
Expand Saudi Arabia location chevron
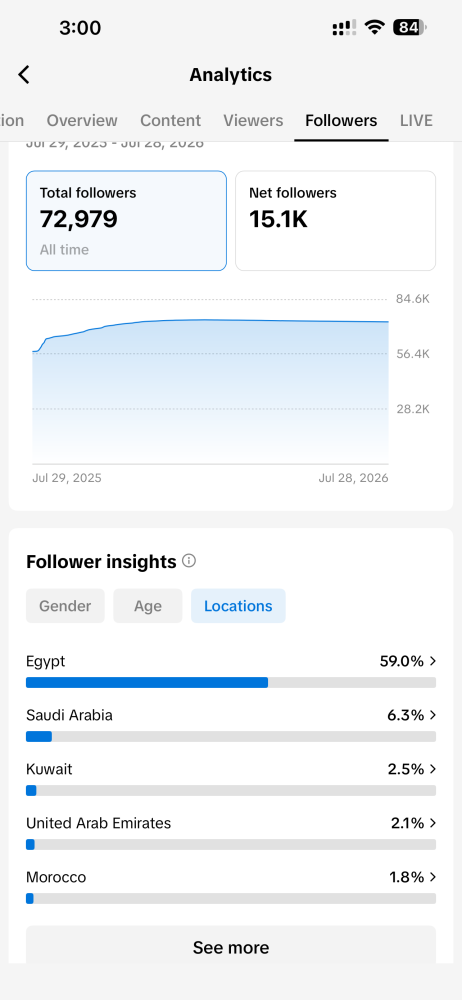pos(433,716)
